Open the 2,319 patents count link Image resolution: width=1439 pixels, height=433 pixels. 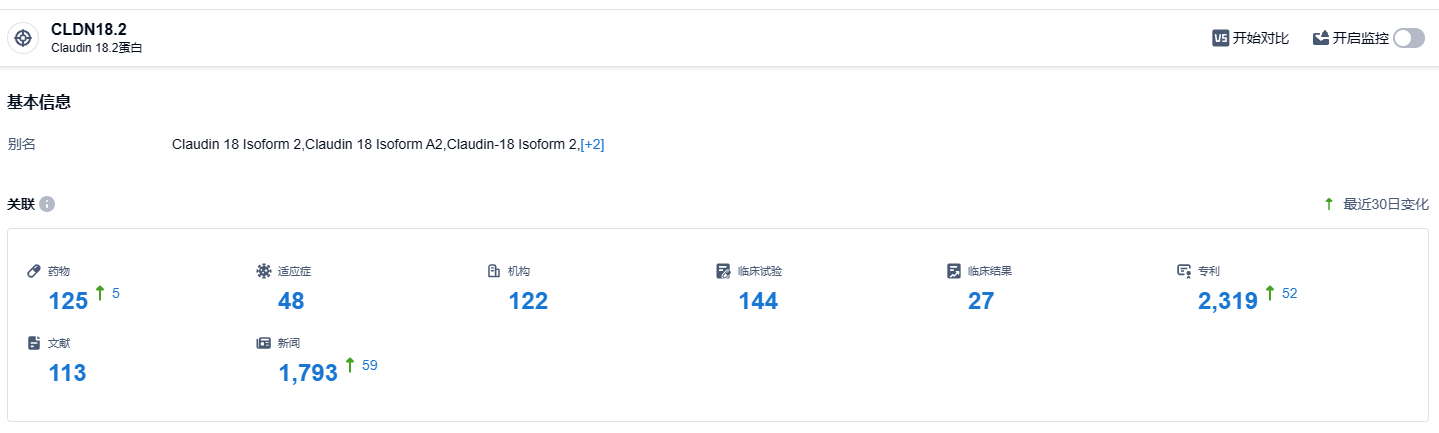[x=1227, y=300]
